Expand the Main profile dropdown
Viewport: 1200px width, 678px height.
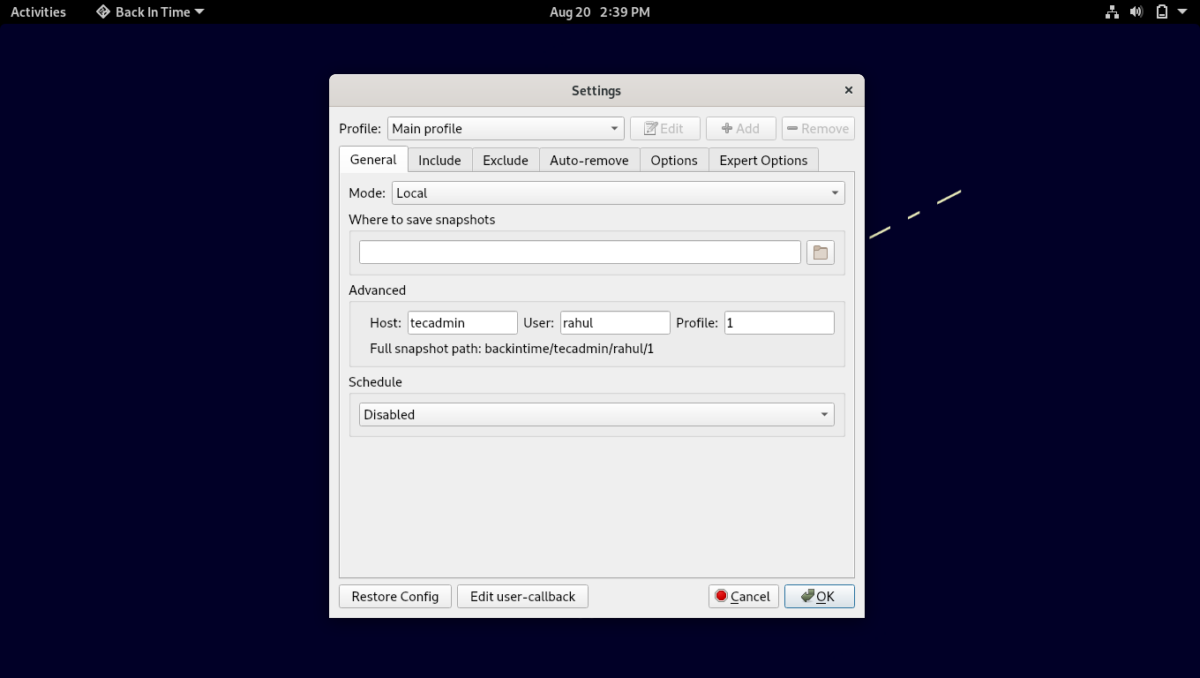tap(505, 129)
